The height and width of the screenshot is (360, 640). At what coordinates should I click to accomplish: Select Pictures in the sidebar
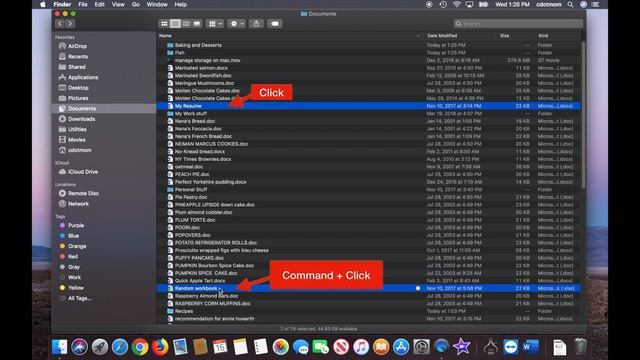(x=78, y=98)
